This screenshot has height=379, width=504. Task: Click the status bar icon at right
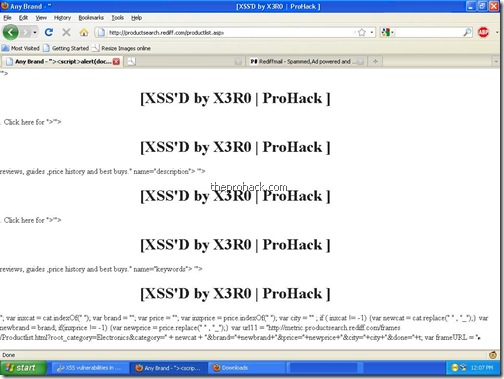coord(492,355)
